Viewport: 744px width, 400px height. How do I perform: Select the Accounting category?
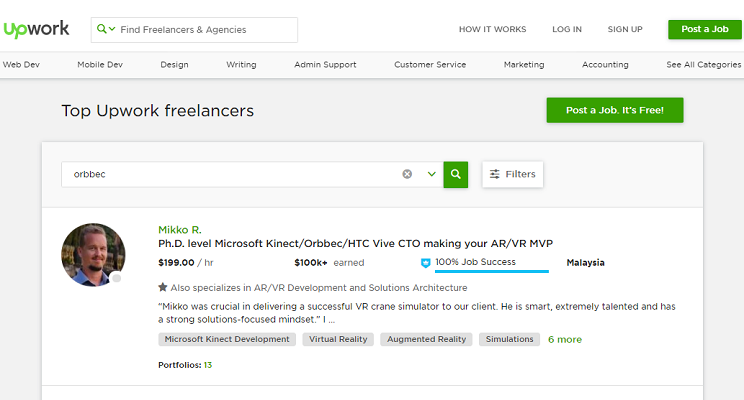point(605,65)
